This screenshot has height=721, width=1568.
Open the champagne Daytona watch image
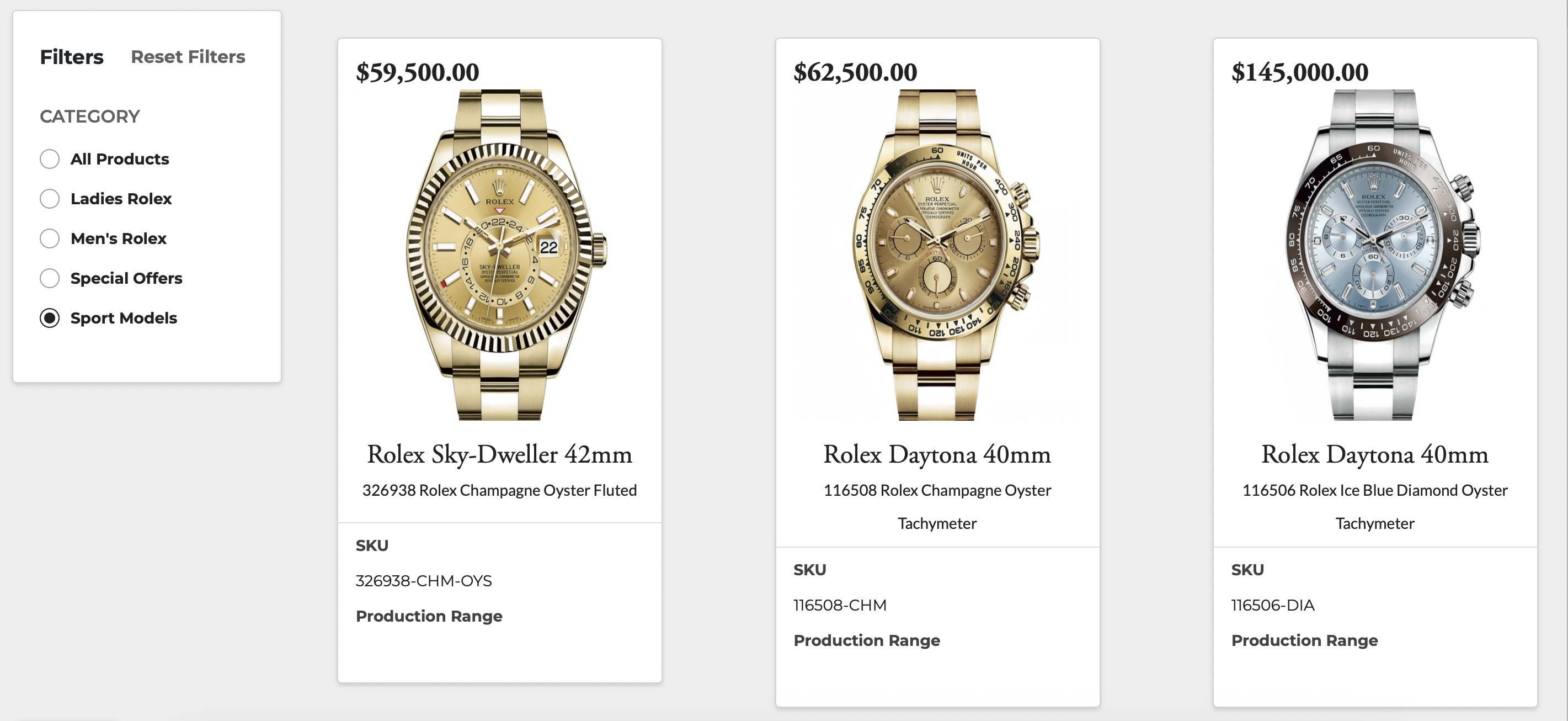tap(937, 255)
